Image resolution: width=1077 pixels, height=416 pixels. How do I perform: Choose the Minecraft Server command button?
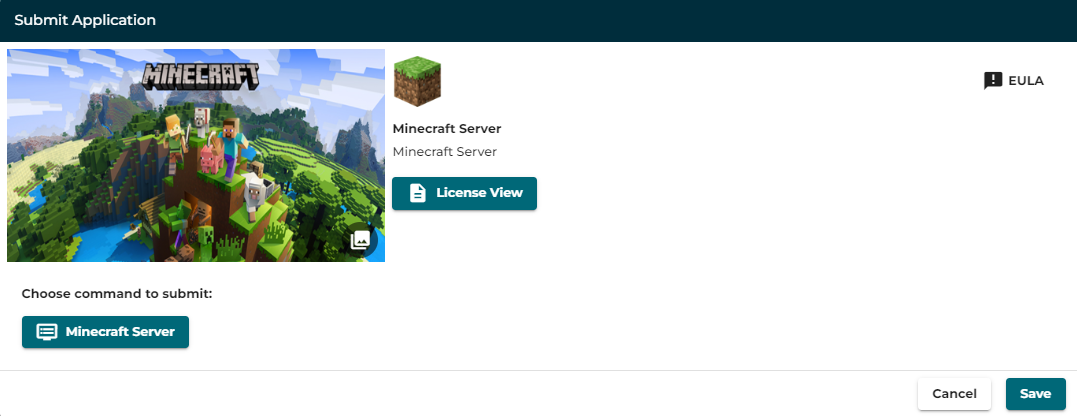point(105,332)
